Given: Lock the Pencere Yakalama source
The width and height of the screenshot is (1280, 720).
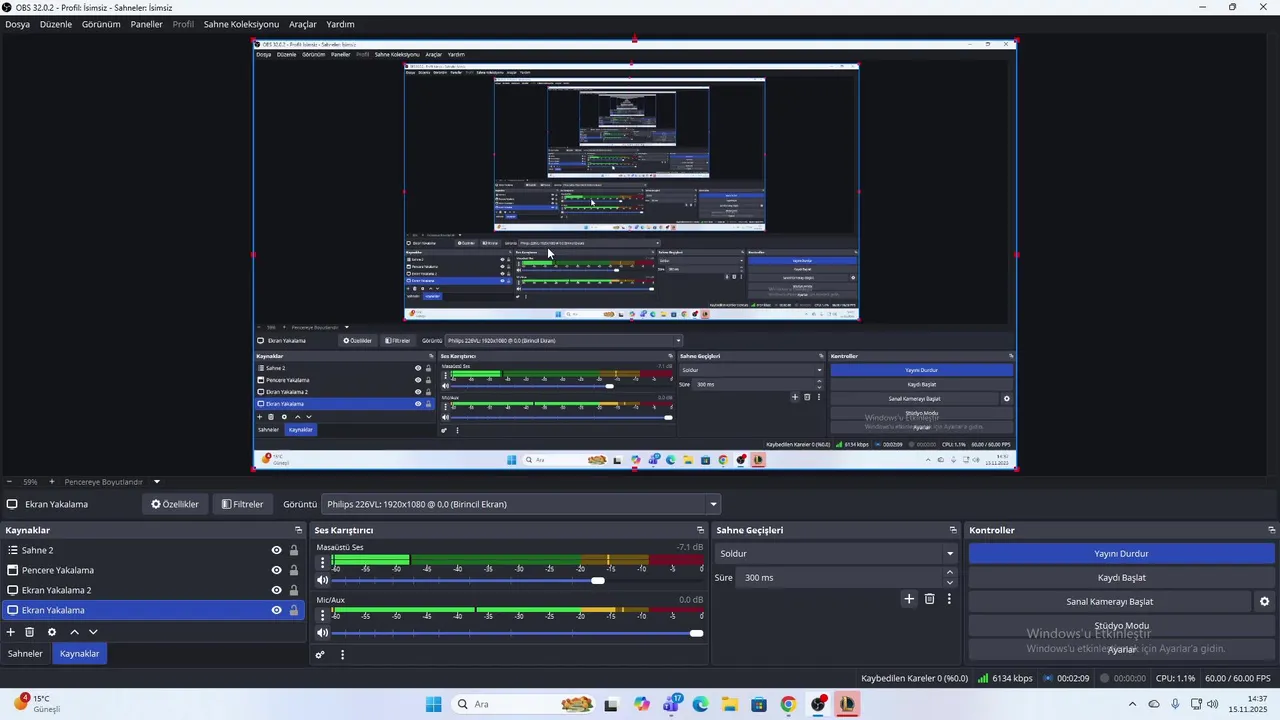Looking at the screenshot, I should (294, 570).
